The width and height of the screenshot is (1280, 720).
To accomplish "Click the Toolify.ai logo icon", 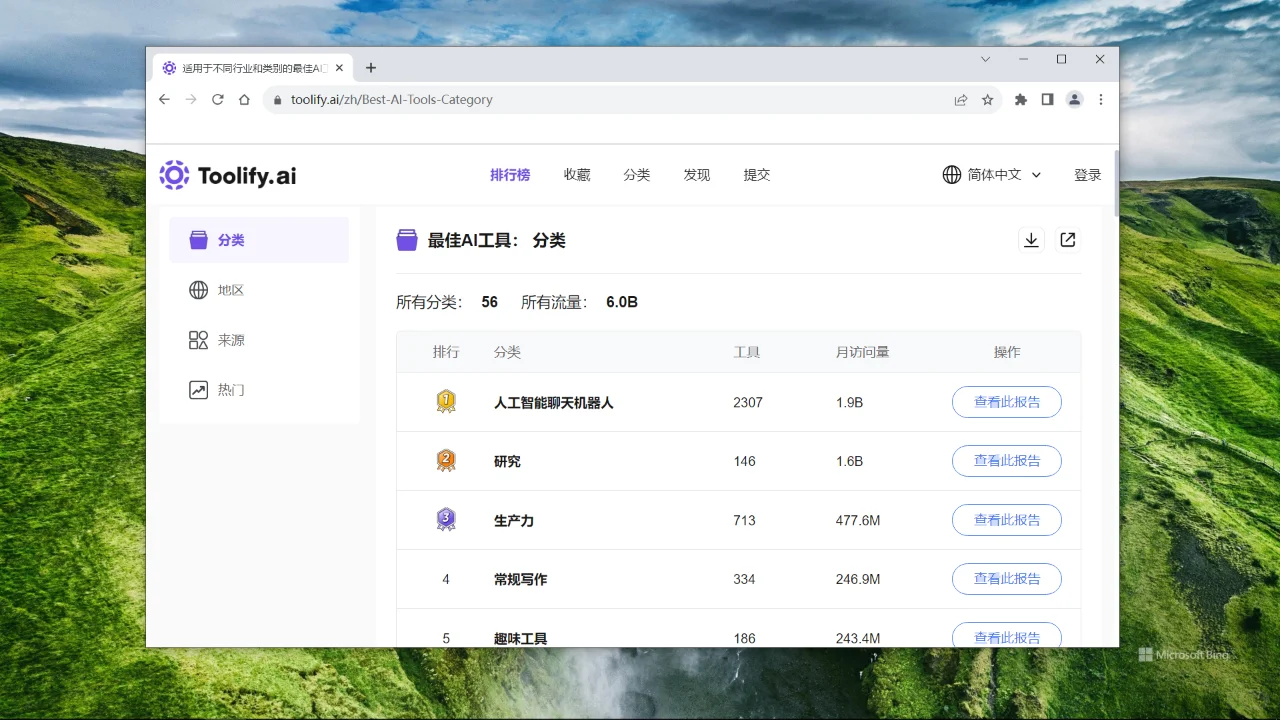I will pos(174,174).
